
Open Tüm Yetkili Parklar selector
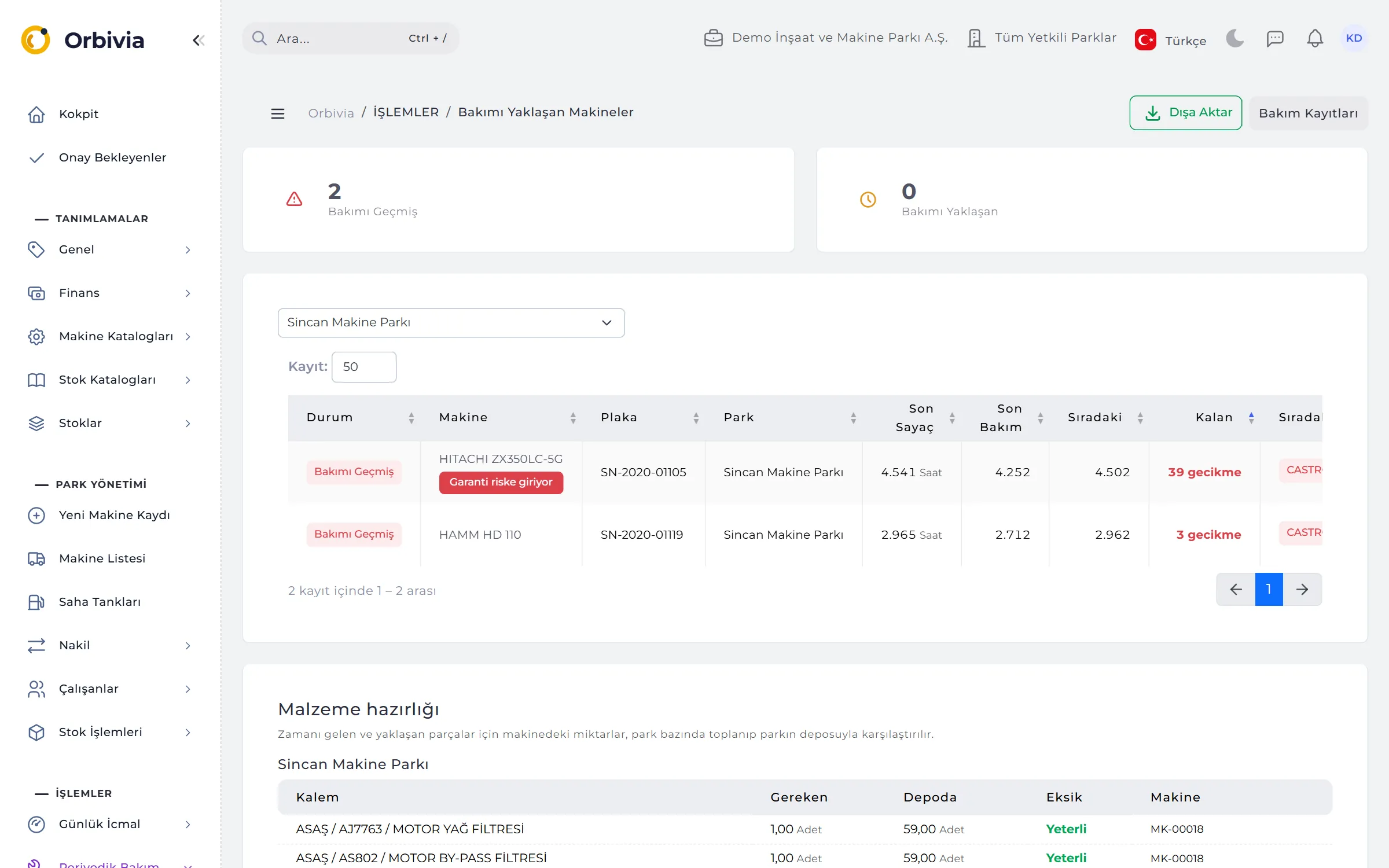click(1042, 38)
